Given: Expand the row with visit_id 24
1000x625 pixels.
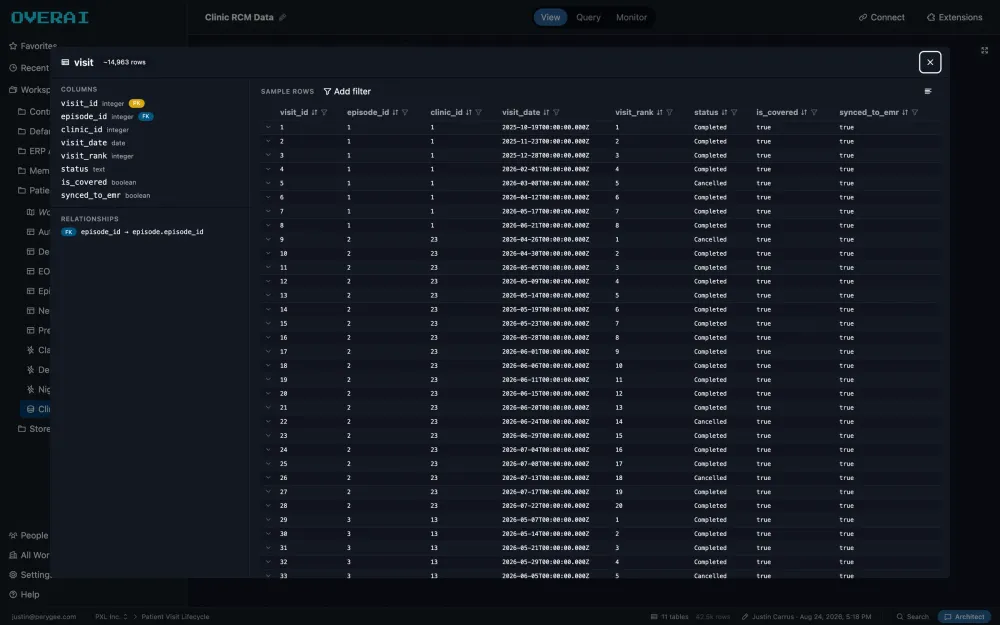Looking at the screenshot, I should [x=268, y=450].
